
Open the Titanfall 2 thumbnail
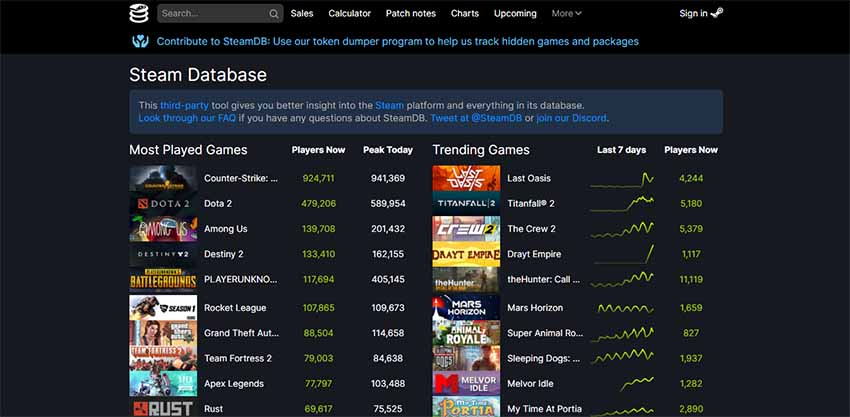pos(466,203)
